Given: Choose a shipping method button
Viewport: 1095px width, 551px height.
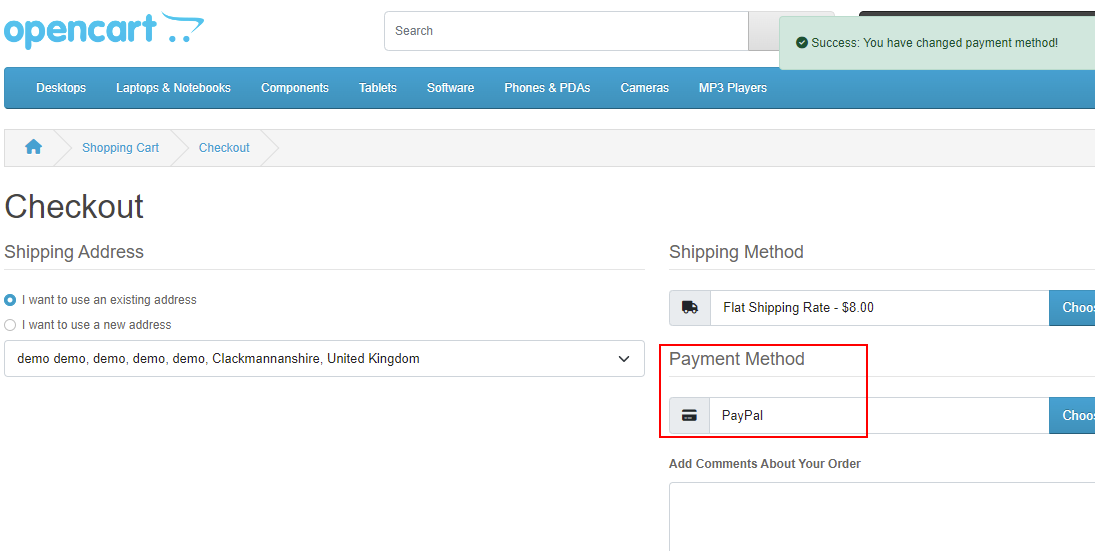Looking at the screenshot, I should pos(1072,308).
